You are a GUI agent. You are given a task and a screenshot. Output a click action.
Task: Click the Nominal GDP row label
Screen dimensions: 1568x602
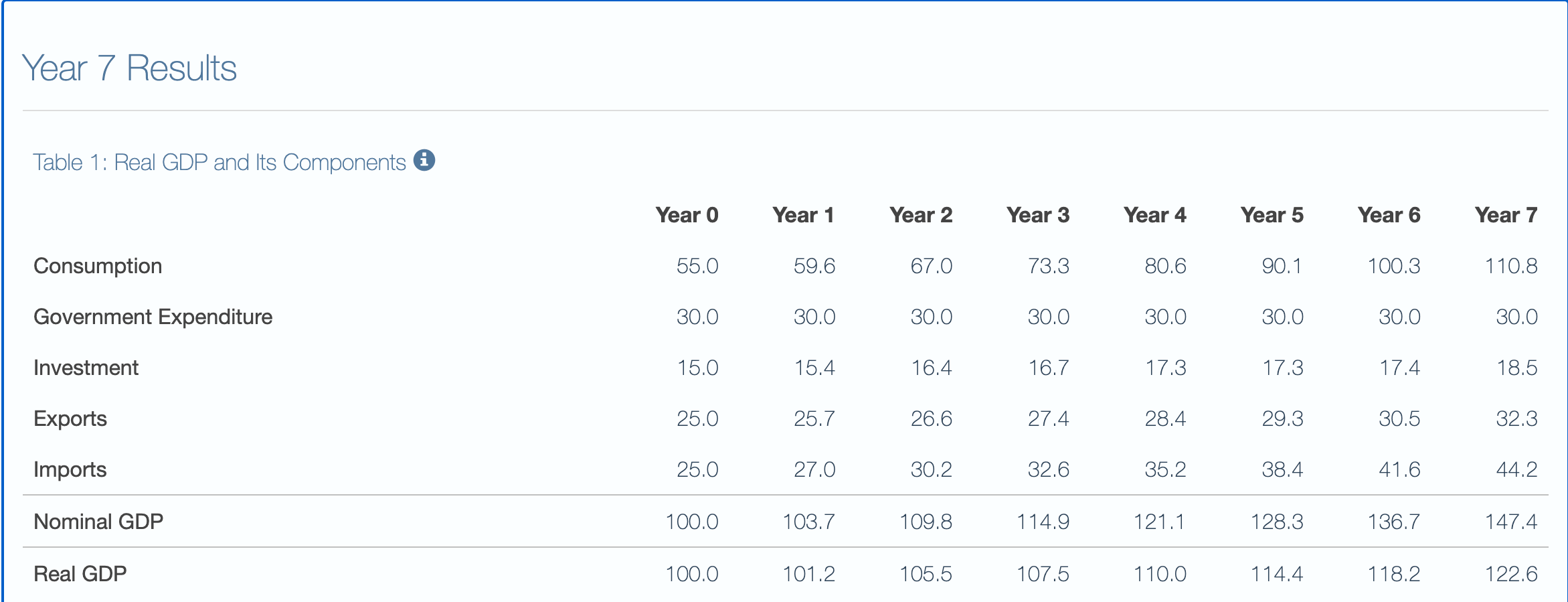98,522
